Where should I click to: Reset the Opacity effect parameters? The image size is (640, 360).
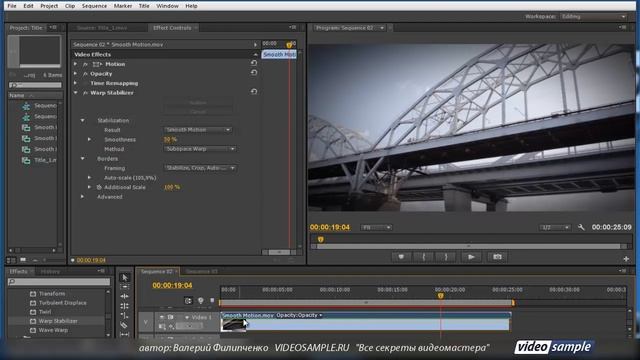point(254,73)
